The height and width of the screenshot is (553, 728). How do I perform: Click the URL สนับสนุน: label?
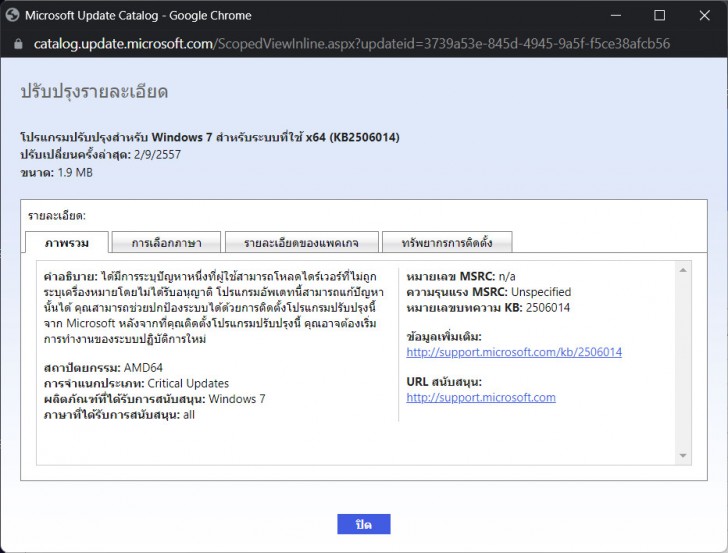point(444,382)
